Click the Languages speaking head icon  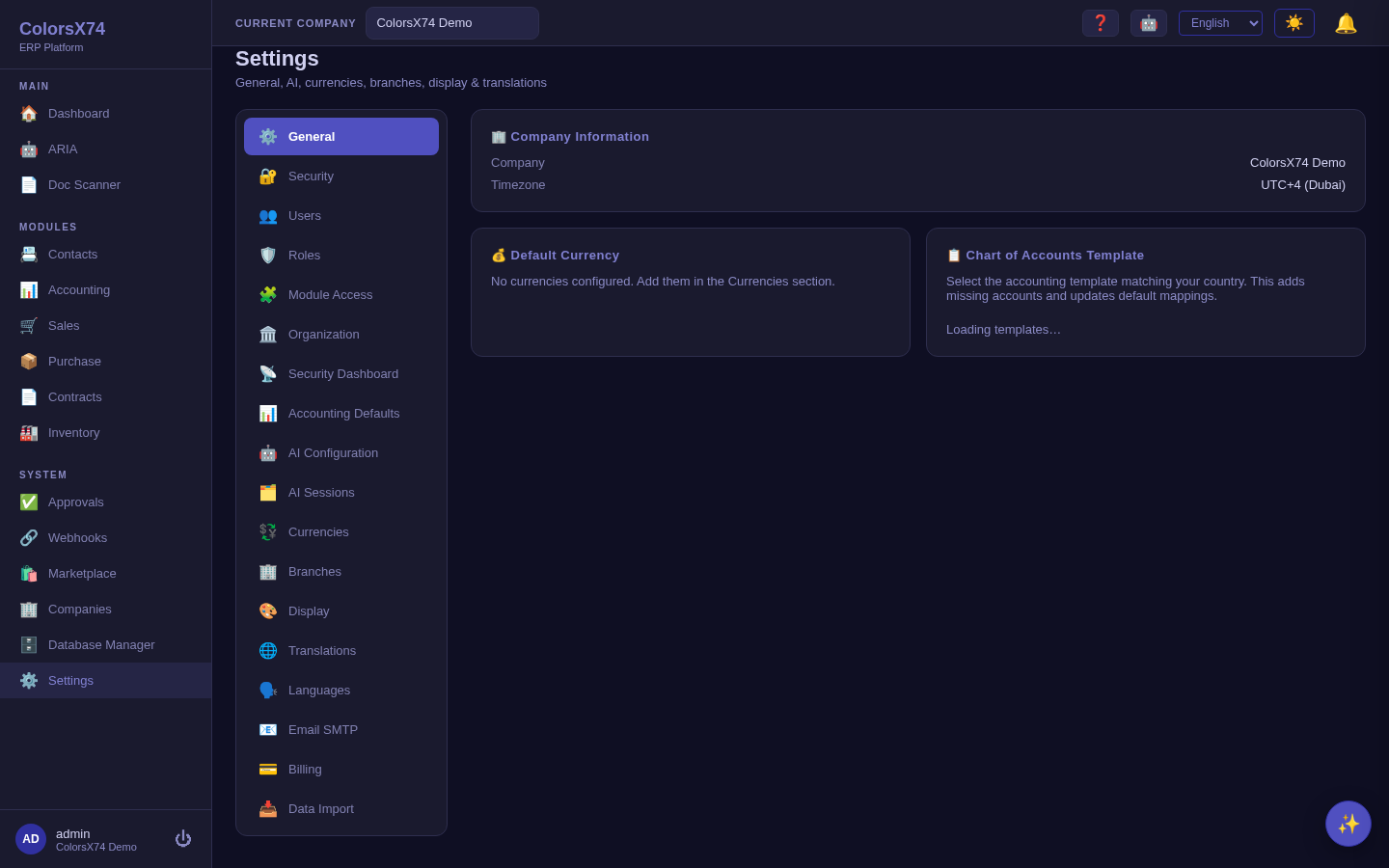pos(268,691)
